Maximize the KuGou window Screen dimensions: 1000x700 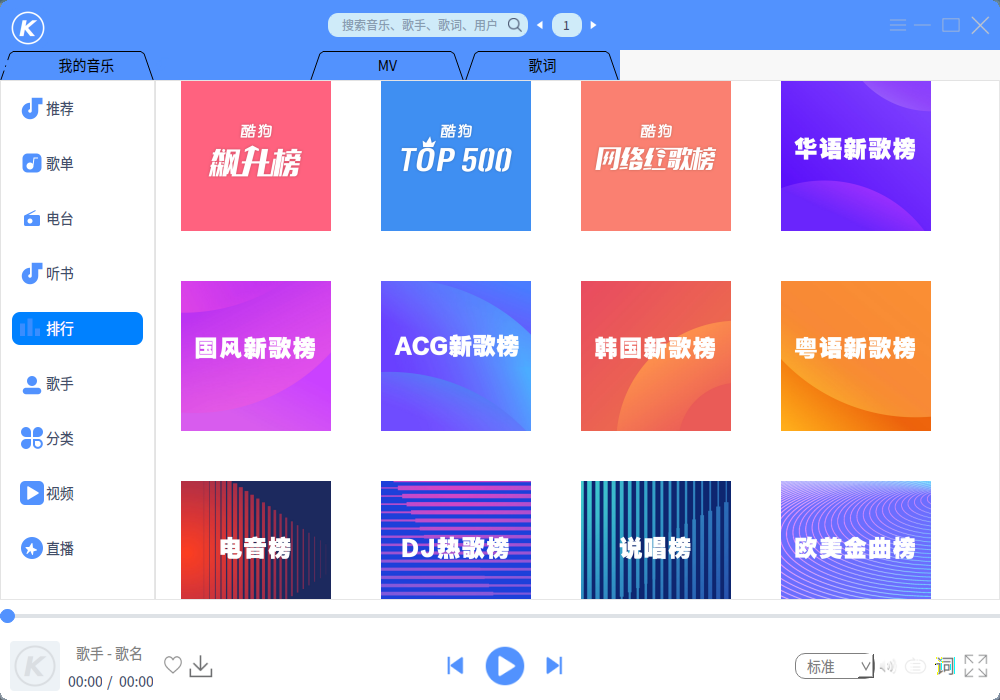951,25
